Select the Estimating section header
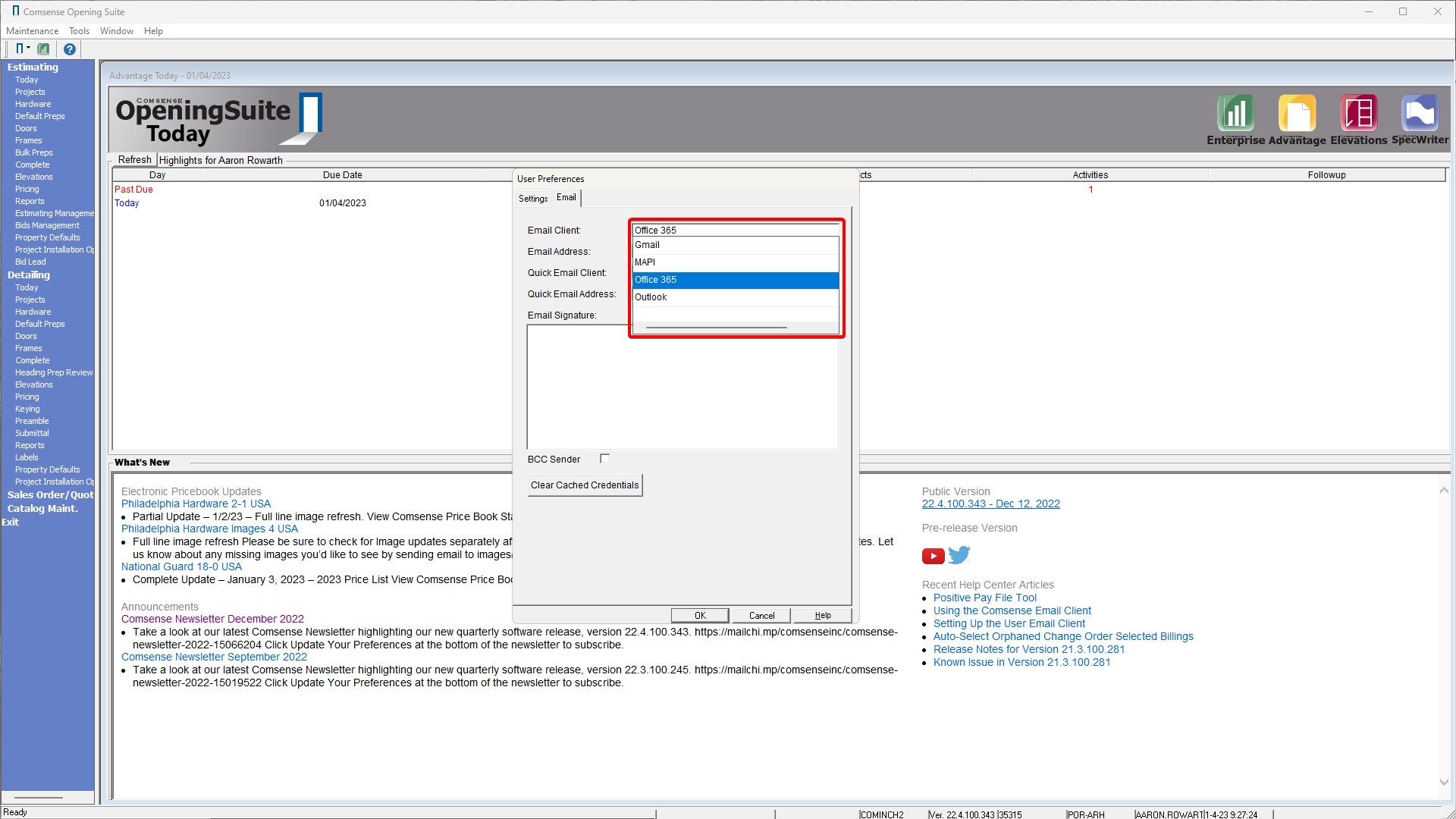 [33, 67]
